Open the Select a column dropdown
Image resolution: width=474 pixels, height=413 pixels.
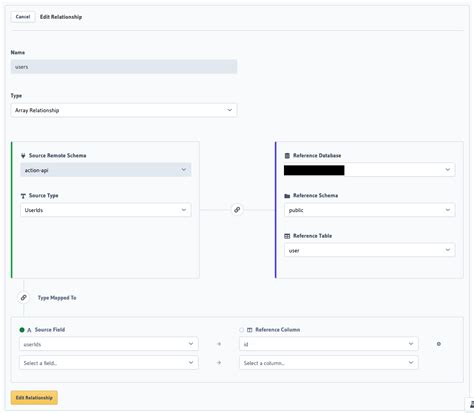point(328,363)
